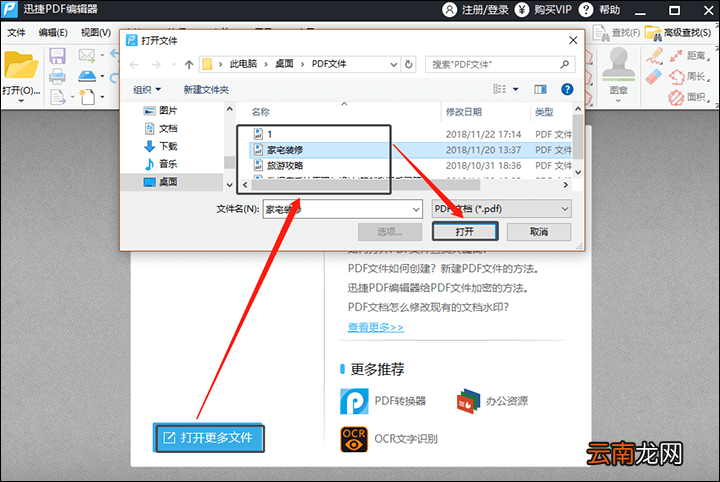Viewport: 720px width, 482px height.
Task: Click the dialog's blue help icon
Action: (567, 89)
